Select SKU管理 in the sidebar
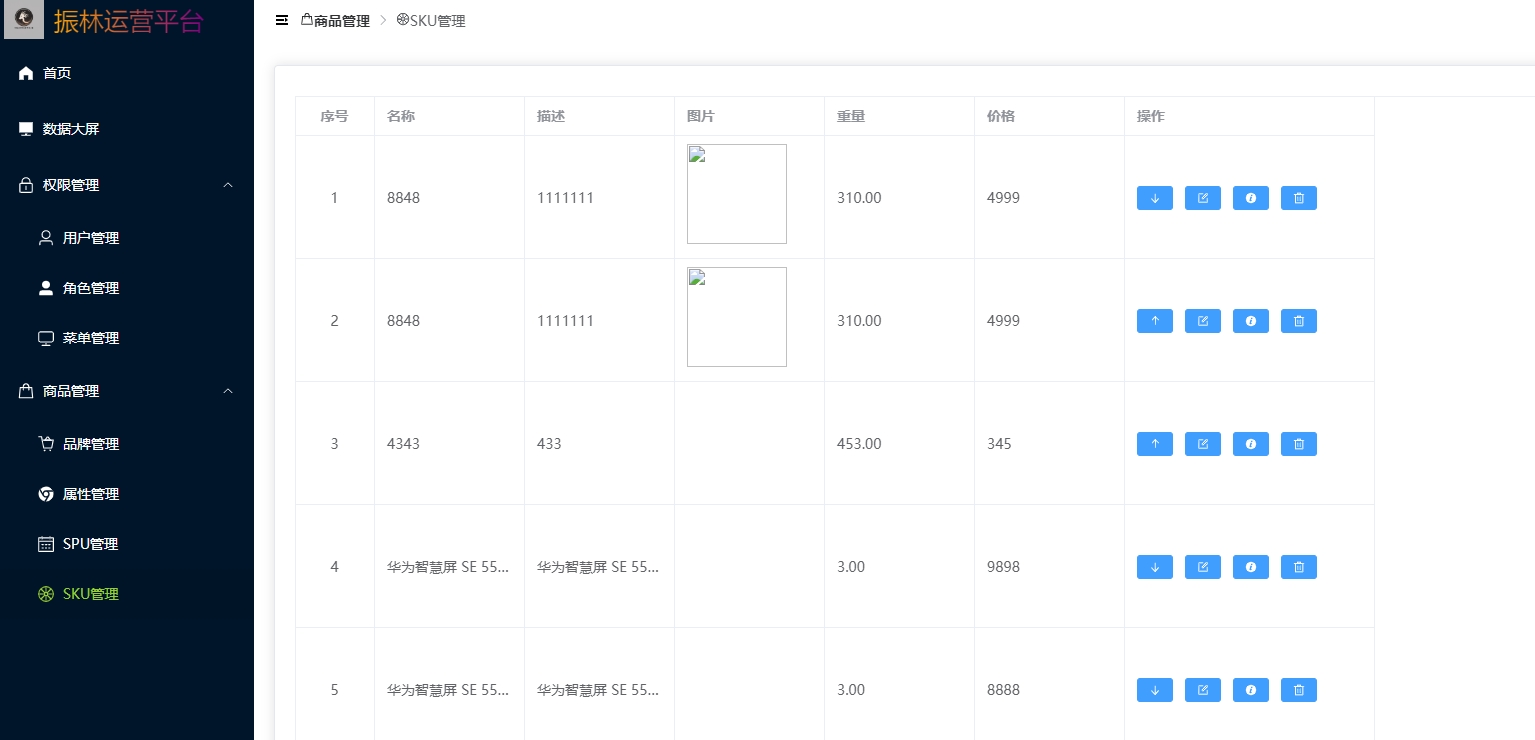 coord(127,594)
